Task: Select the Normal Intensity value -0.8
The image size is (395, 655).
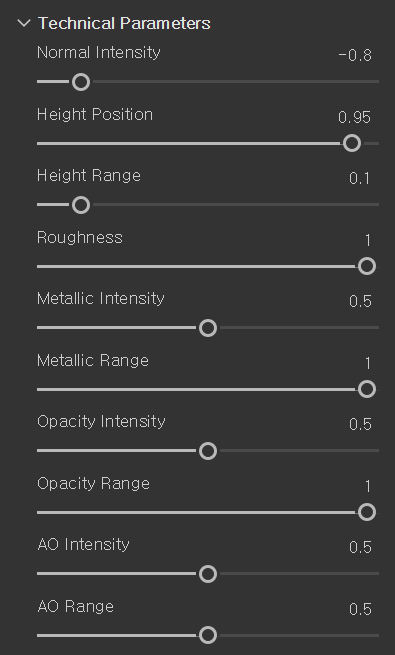Action: click(355, 55)
